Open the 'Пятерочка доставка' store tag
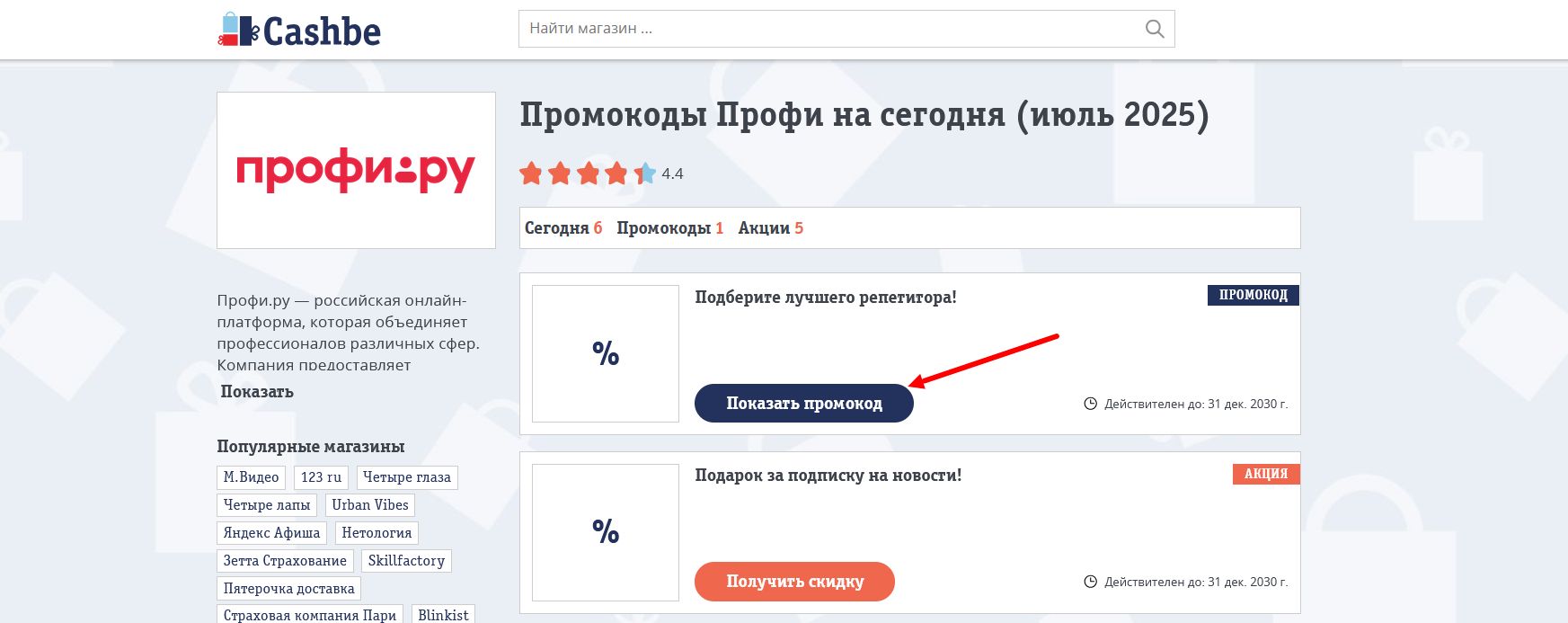 (x=289, y=589)
